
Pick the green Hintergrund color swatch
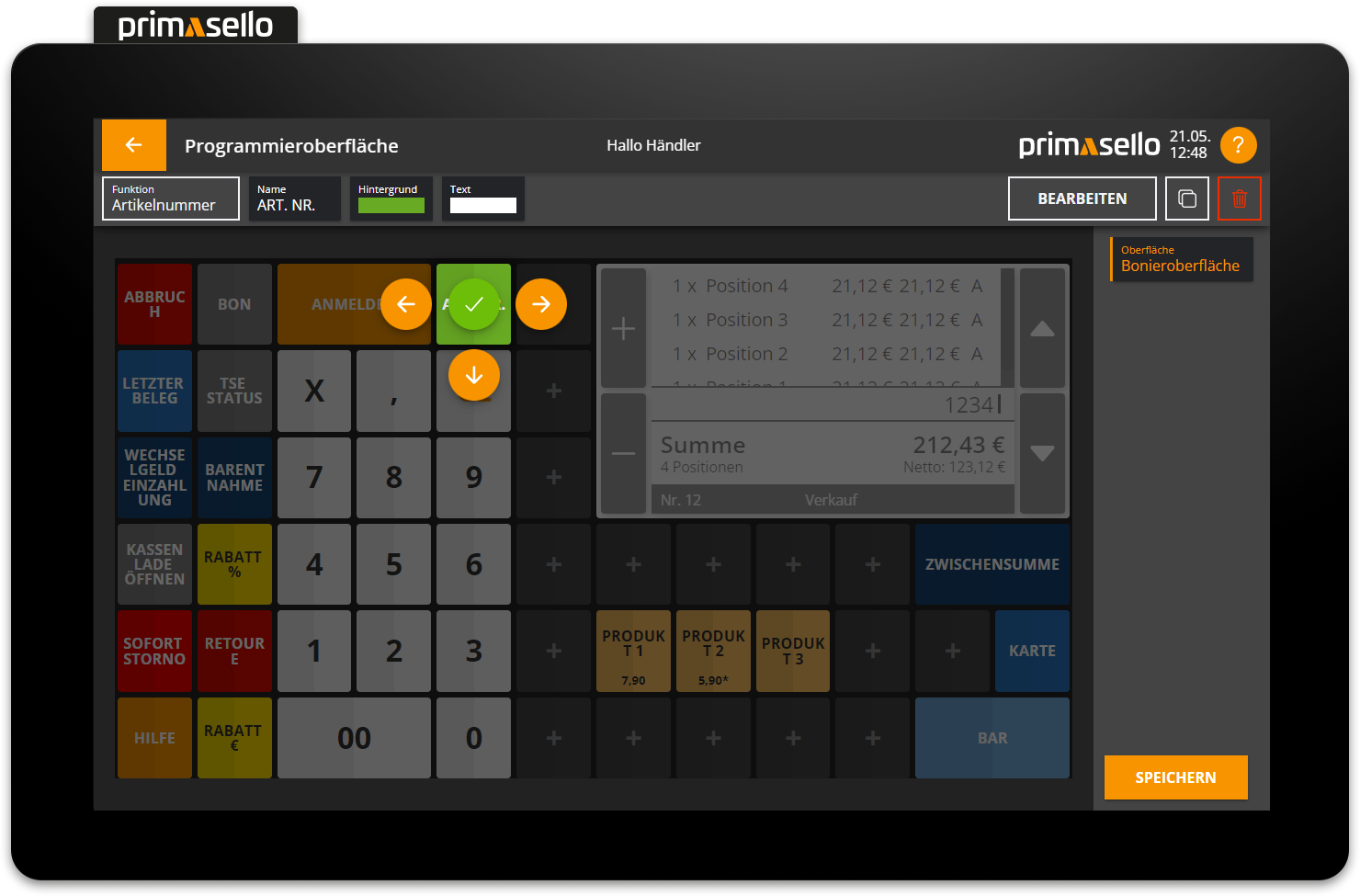coord(391,205)
